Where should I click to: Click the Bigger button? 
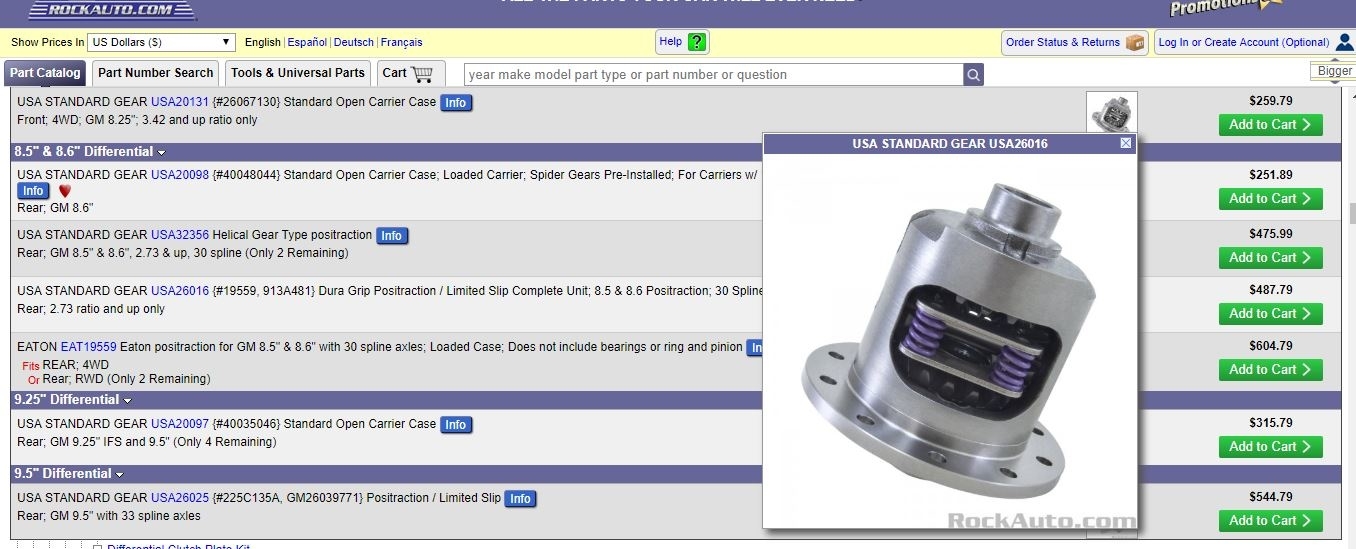pos(1334,71)
